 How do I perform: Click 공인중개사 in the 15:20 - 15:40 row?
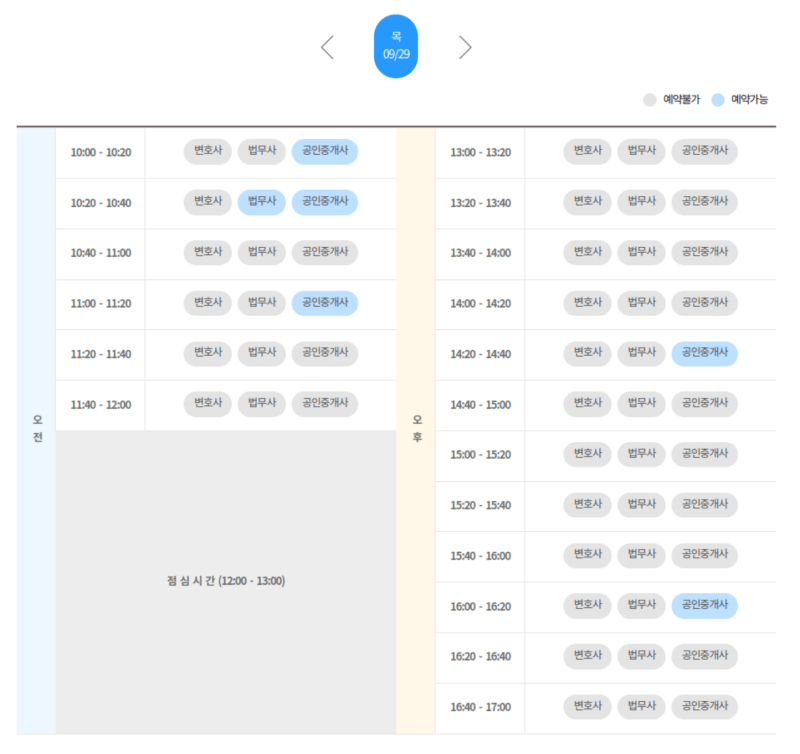click(x=705, y=505)
